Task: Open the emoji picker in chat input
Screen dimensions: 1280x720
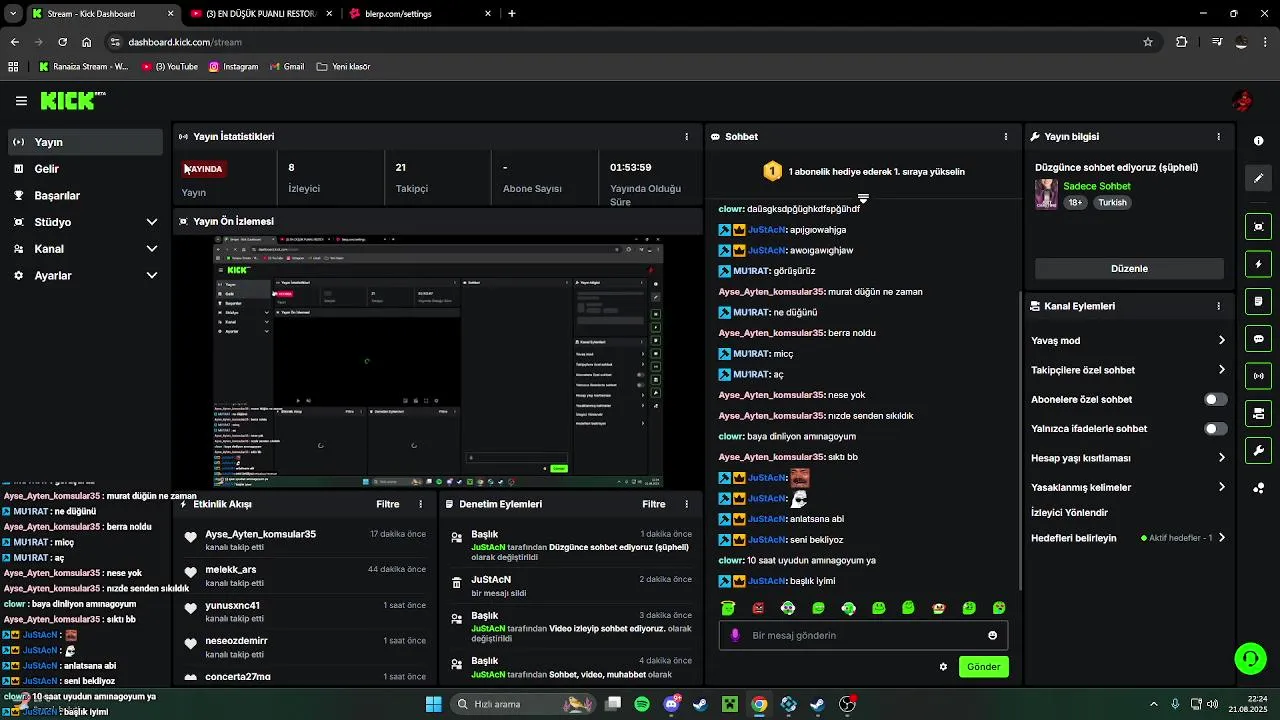Action: [992, 635]
